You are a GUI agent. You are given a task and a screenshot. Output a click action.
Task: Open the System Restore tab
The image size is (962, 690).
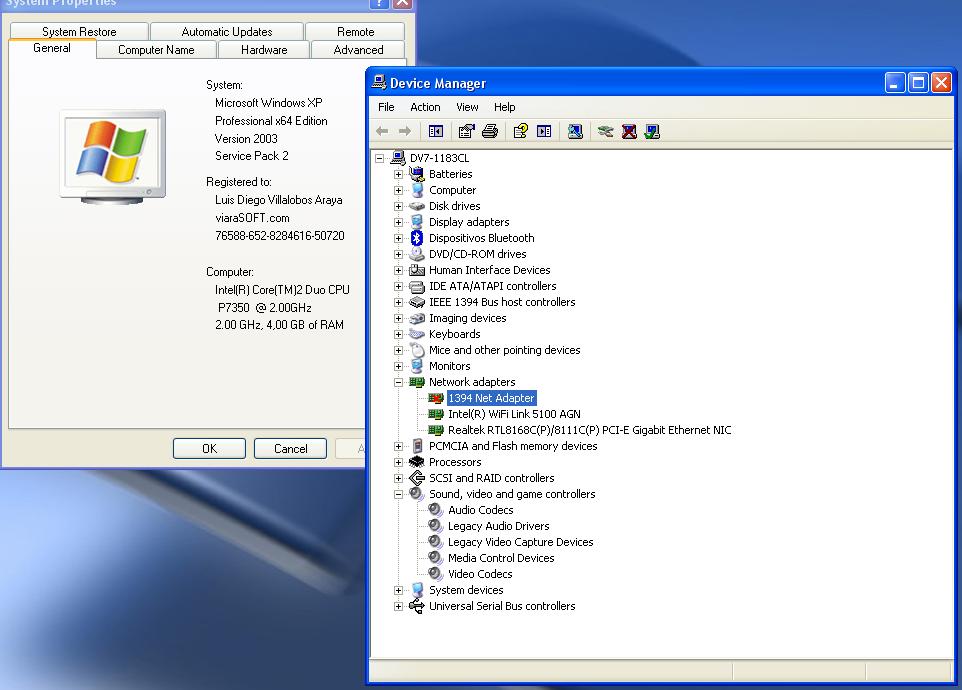click(79, 31)
